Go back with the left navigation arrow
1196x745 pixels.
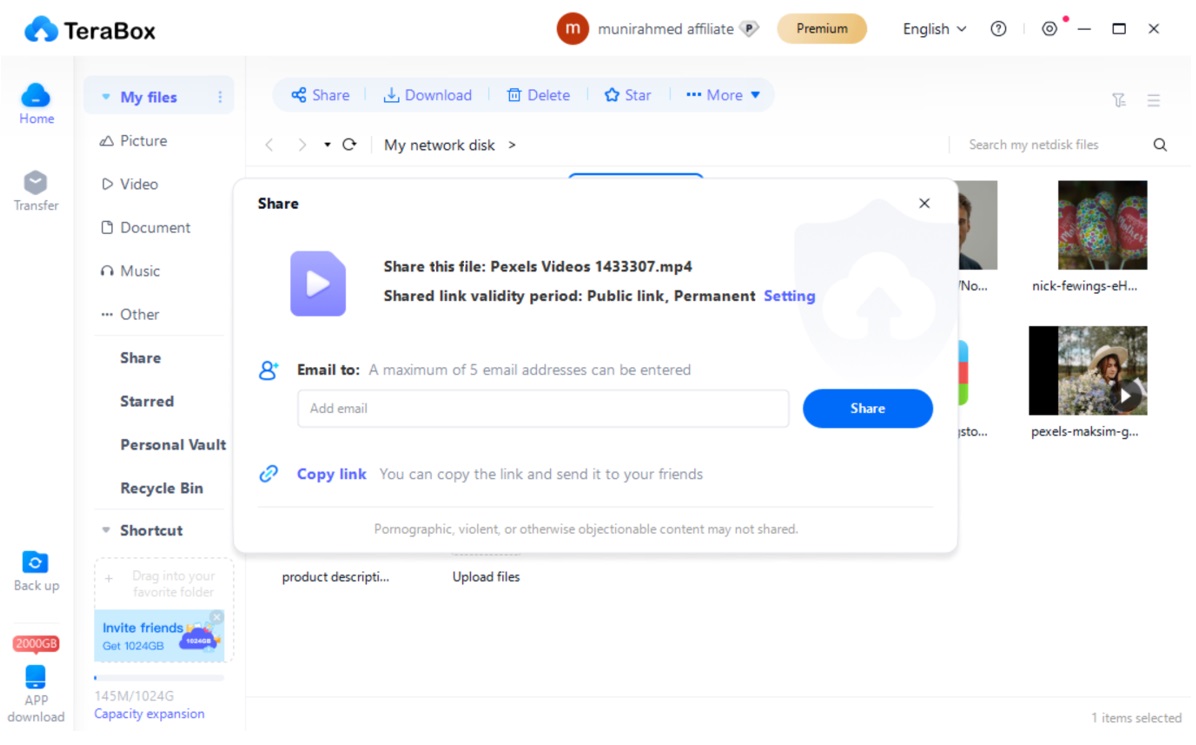(269, 145)
